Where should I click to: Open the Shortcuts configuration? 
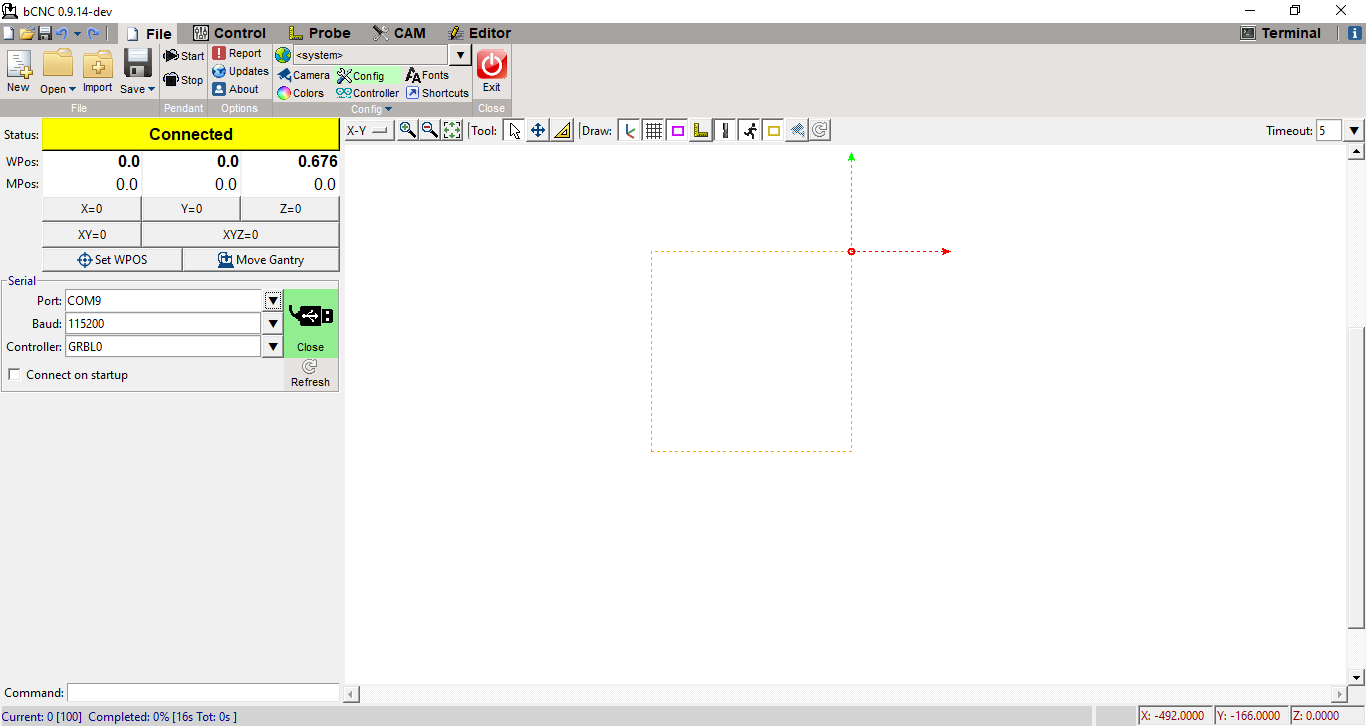437,93
